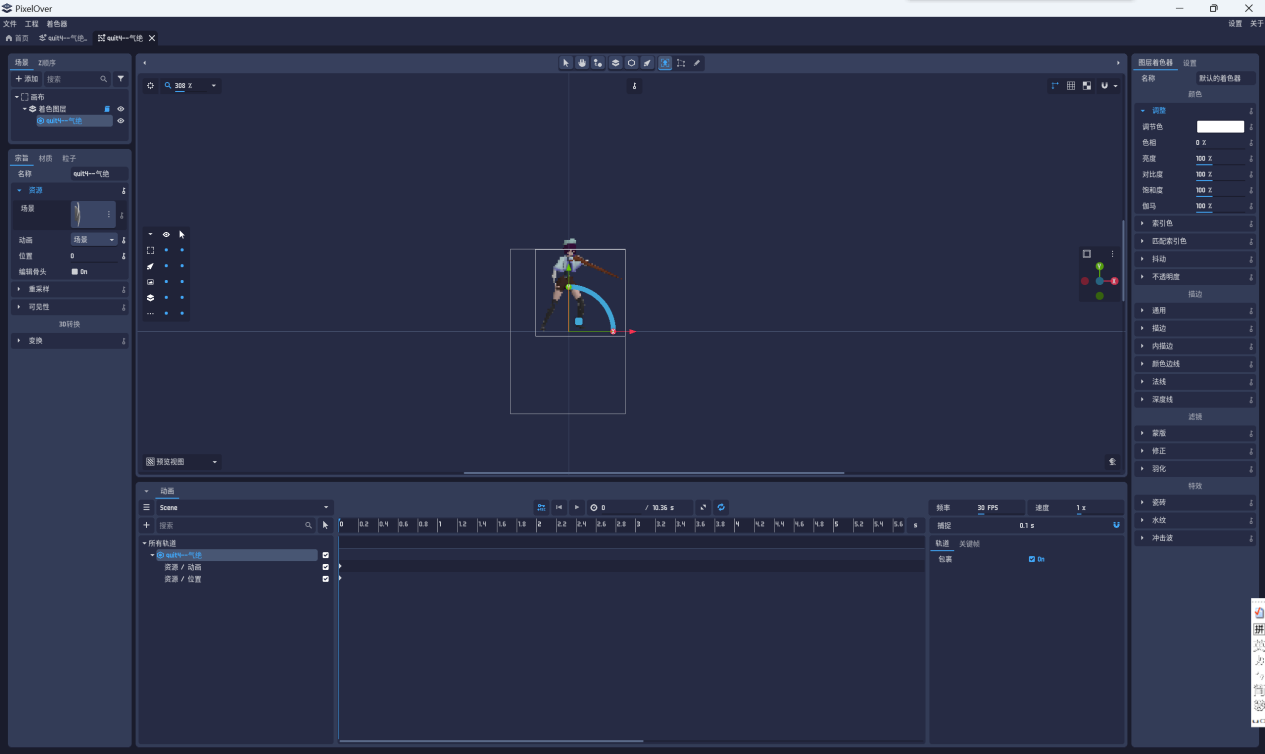Toggle the checkerboard background icon
The image size is (1265, 754).
click(x=1087, y=86)
